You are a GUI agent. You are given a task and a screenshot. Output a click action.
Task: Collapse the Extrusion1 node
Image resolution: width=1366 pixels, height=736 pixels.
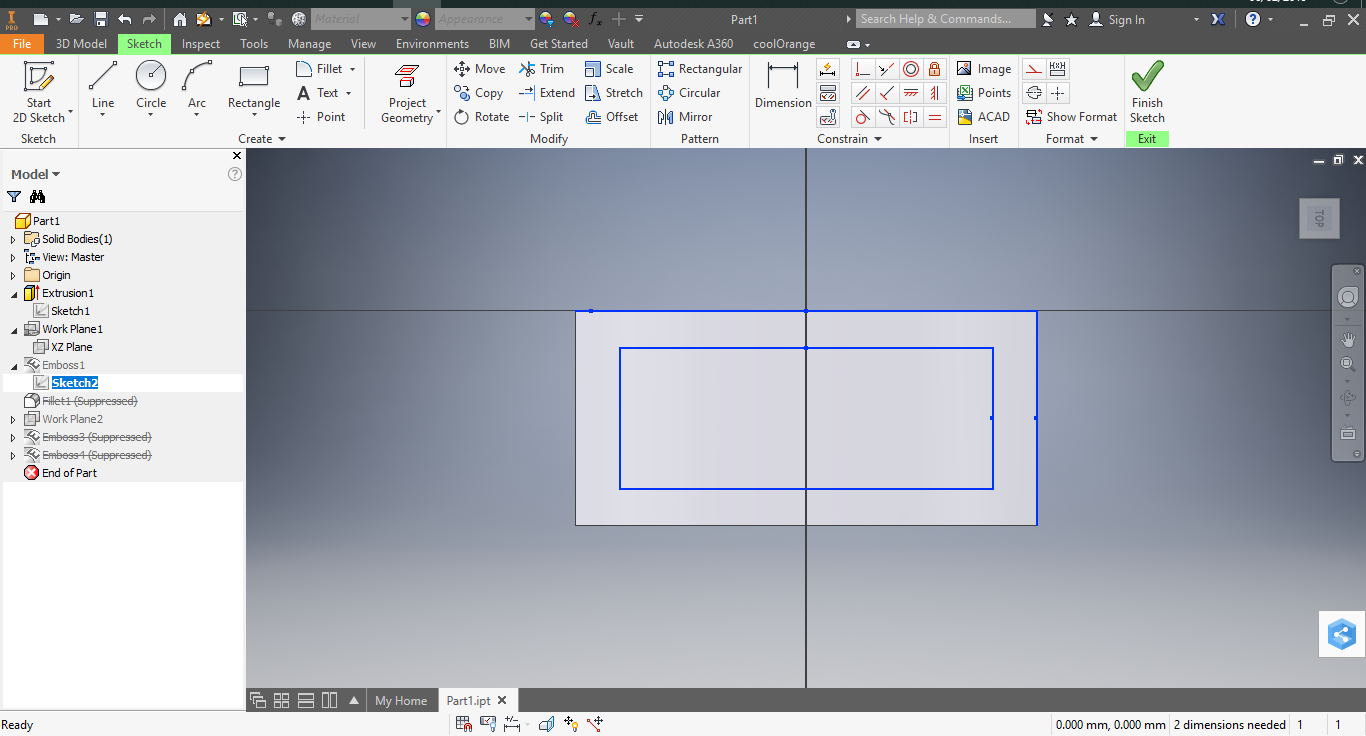pos(13,293)
